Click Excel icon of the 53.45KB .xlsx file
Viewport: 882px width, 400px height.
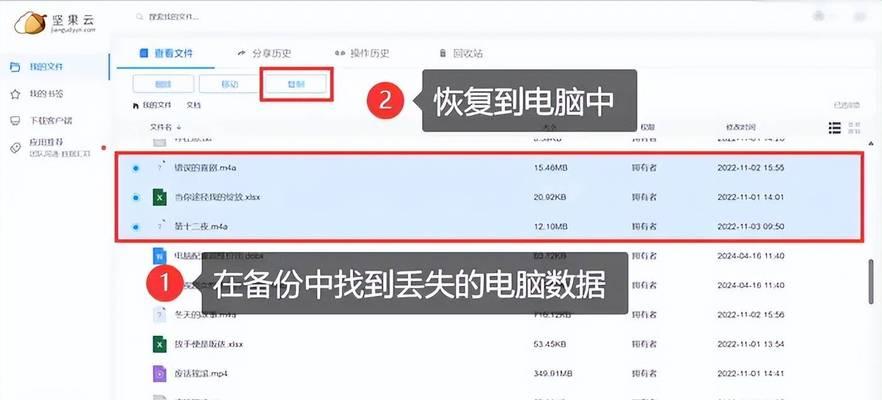(160, 344)
